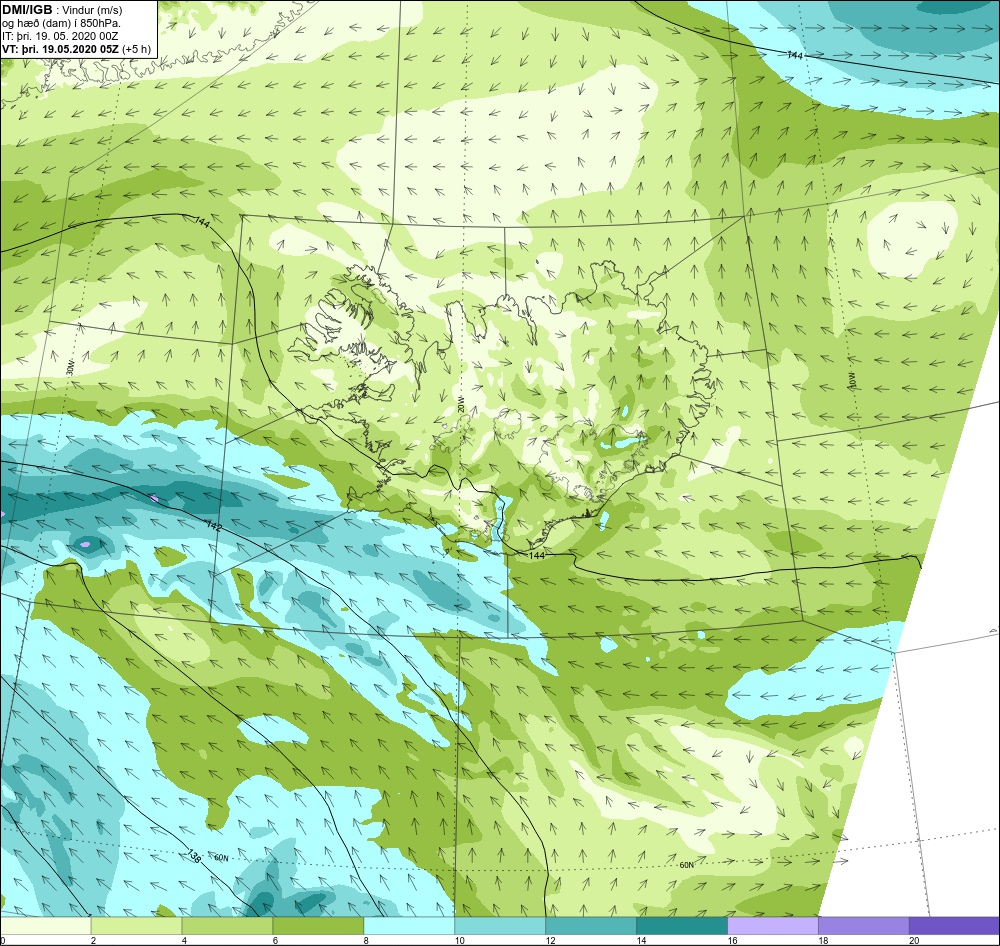Click the legend tick value "4"
1000x946 pixels.
184,940
